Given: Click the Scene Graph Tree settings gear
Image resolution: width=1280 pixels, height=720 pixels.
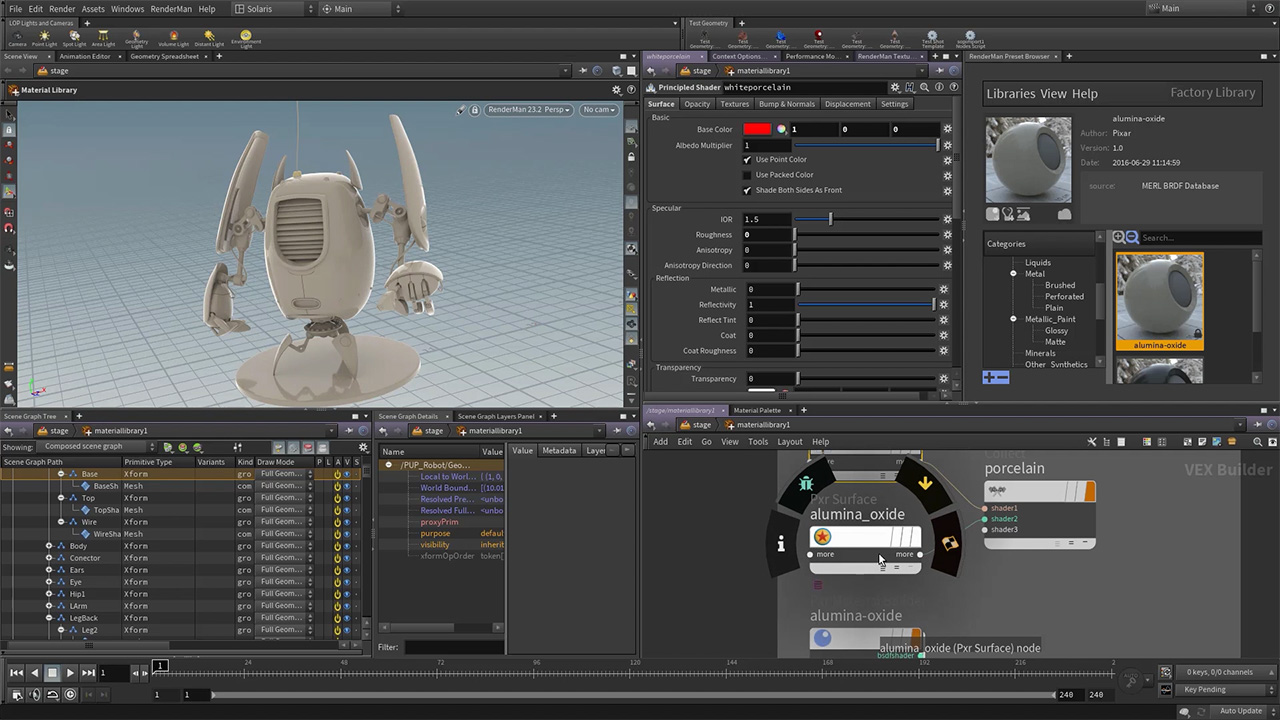Looking at the screenshot, I should tap(364, 447).
